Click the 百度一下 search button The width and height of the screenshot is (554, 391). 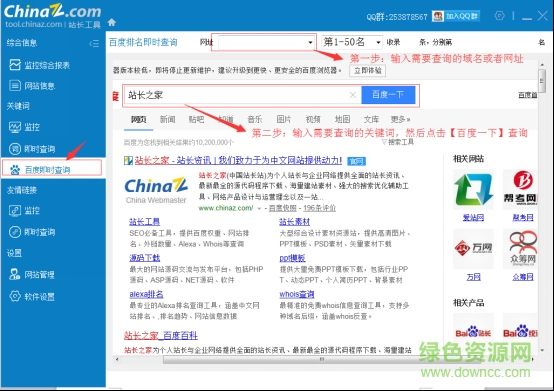(x=388, y=95)
